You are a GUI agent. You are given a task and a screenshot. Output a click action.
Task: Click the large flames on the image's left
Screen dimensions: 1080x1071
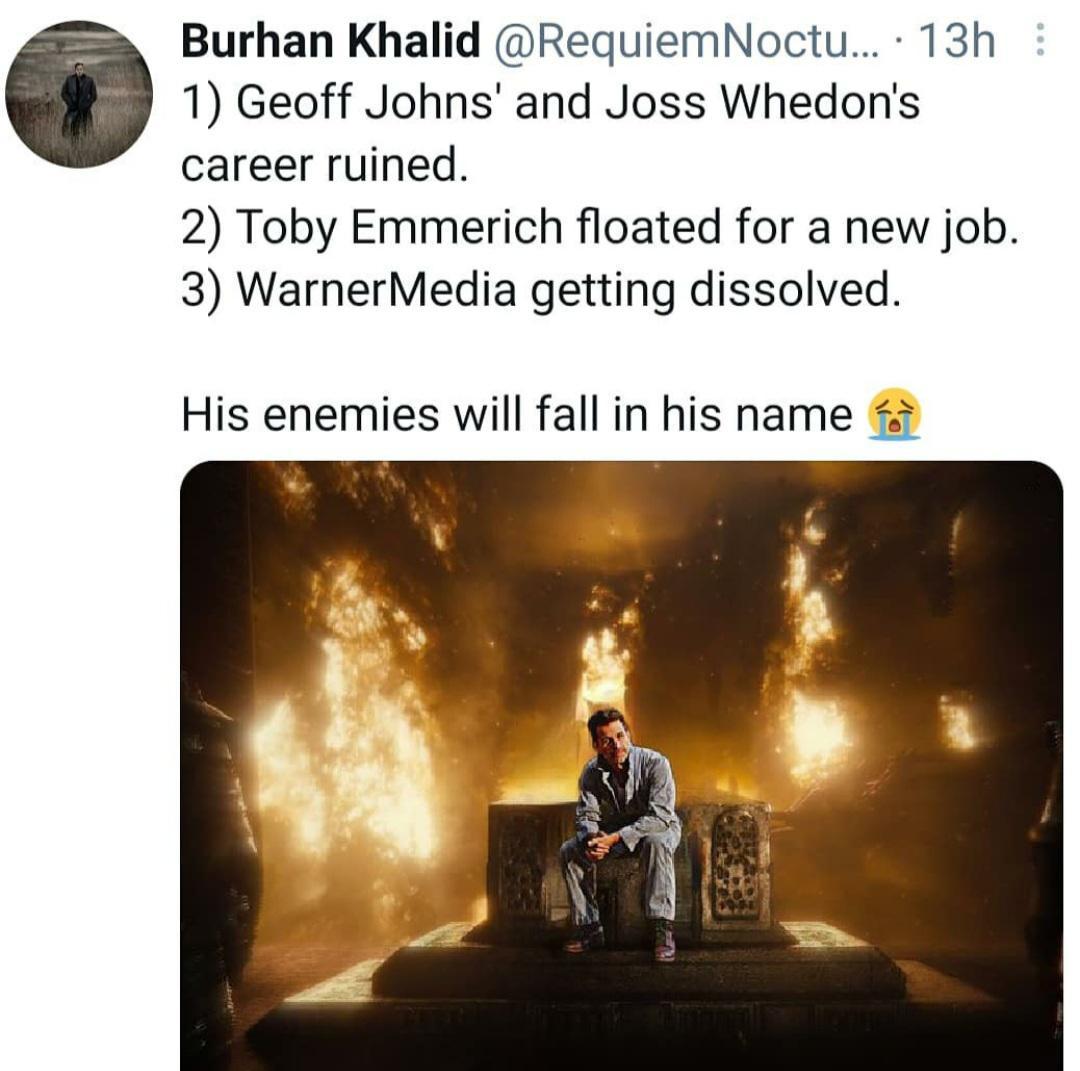350,720
